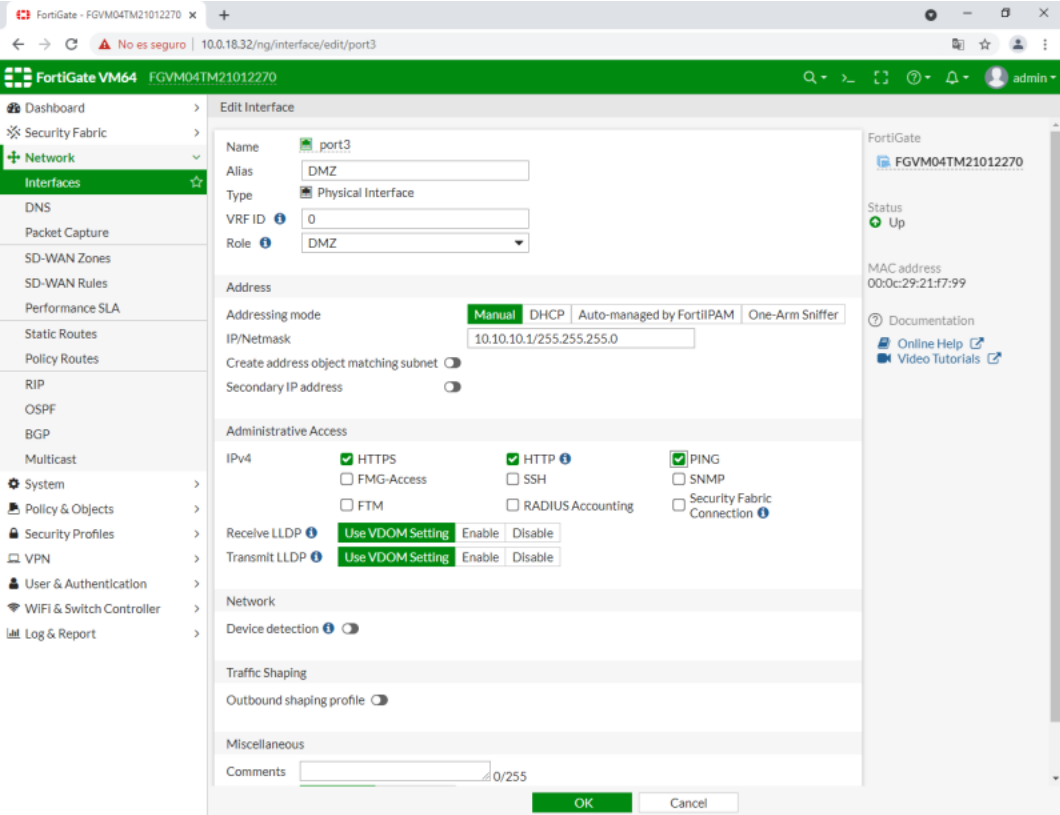Go back in browser history

click(x=18, y=44)
